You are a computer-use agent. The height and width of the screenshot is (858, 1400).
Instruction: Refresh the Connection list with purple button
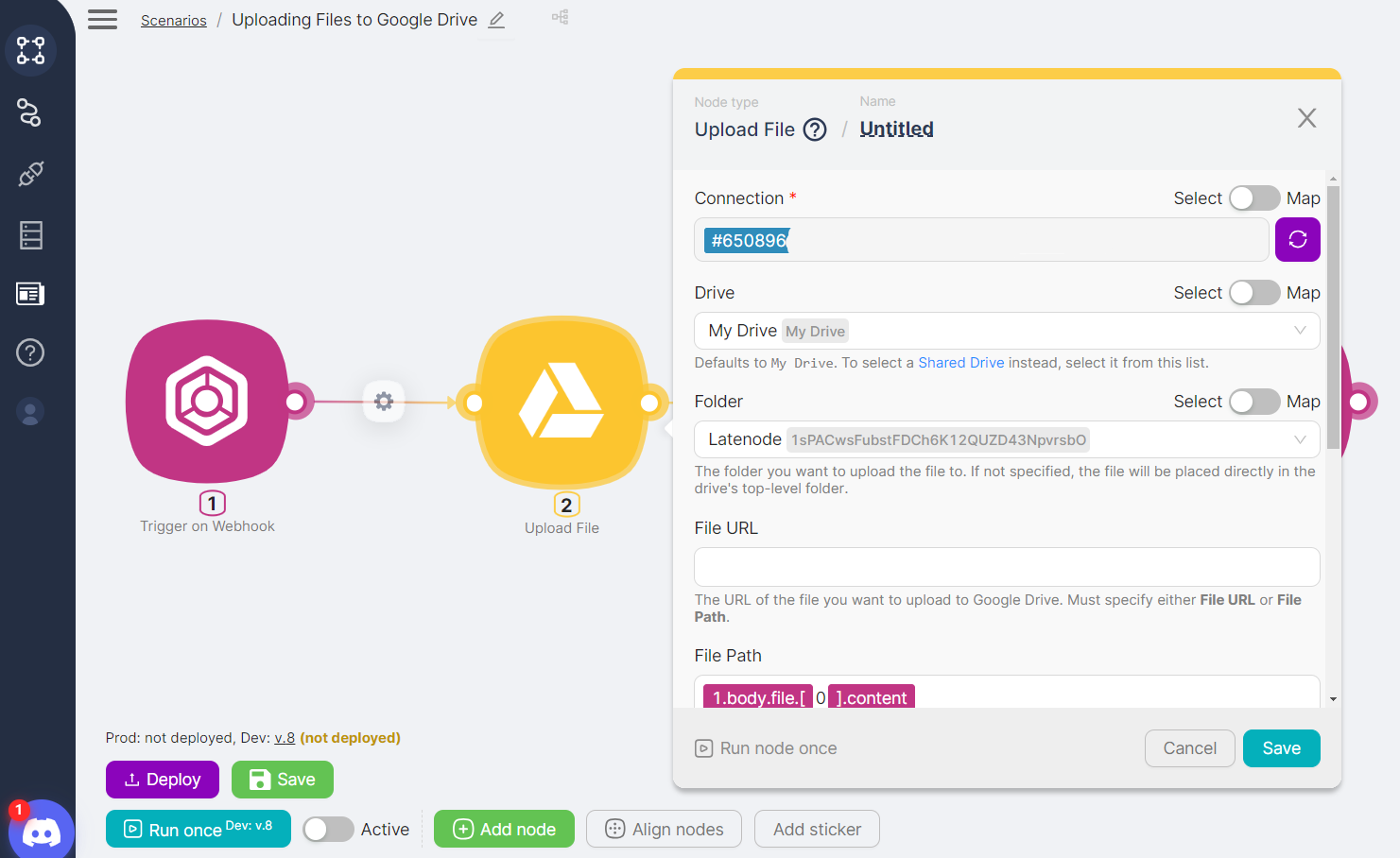[1297, 240]
